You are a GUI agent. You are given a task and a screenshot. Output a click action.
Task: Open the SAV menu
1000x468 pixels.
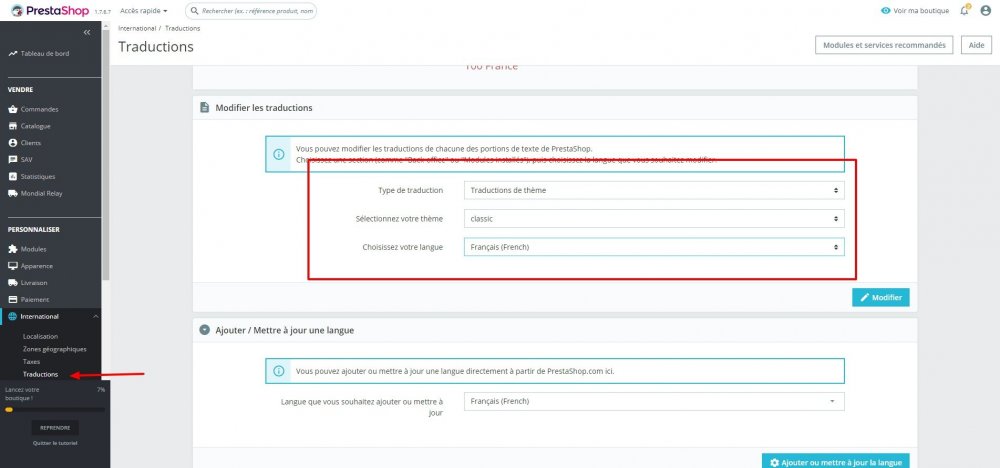[x=26, y=160]
